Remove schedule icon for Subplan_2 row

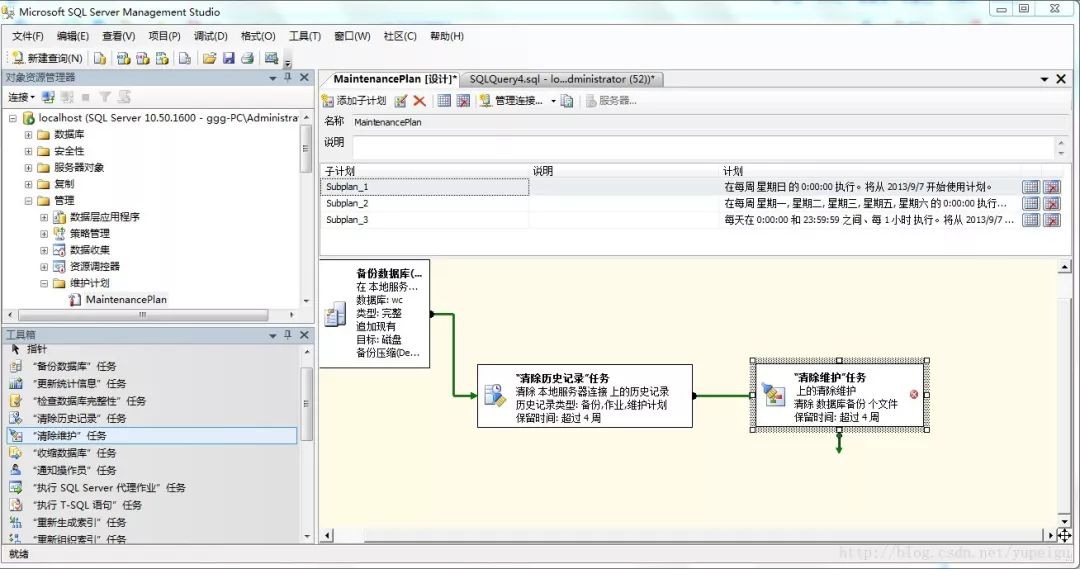click(x=1051, y=204)
